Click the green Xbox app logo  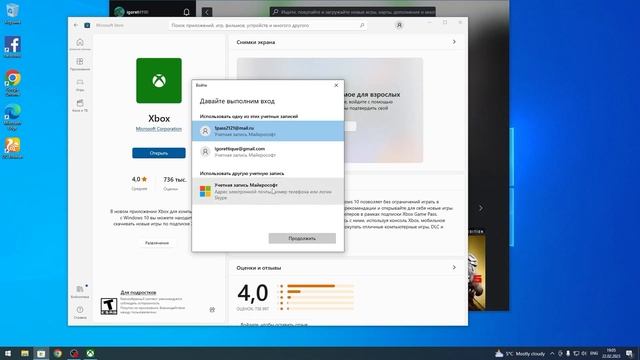click(159, 80)
